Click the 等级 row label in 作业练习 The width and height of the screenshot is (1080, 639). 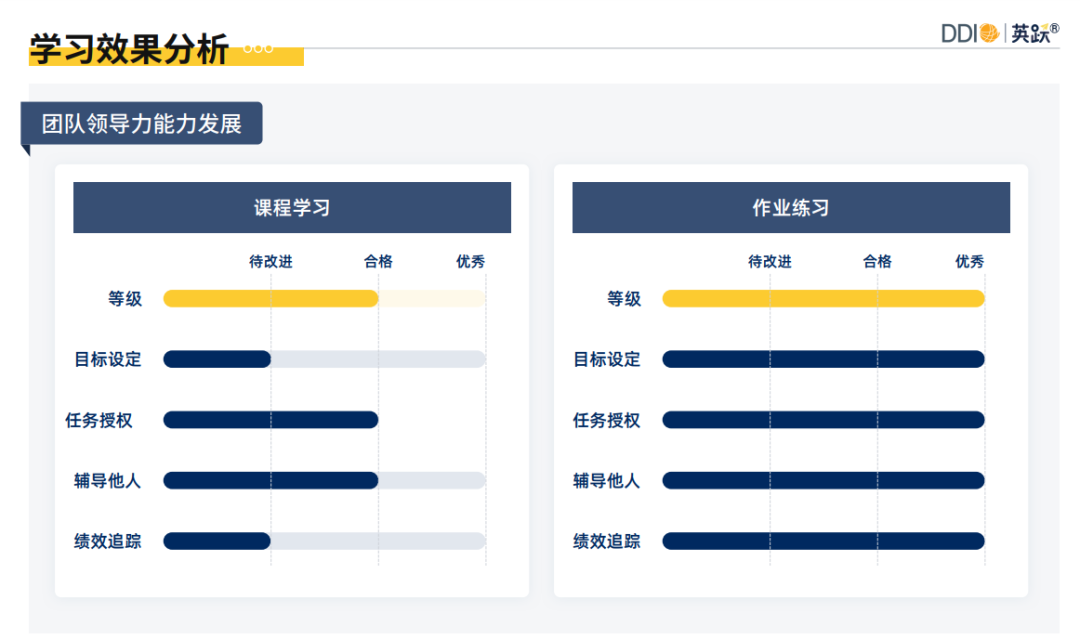tap(624, 299)
